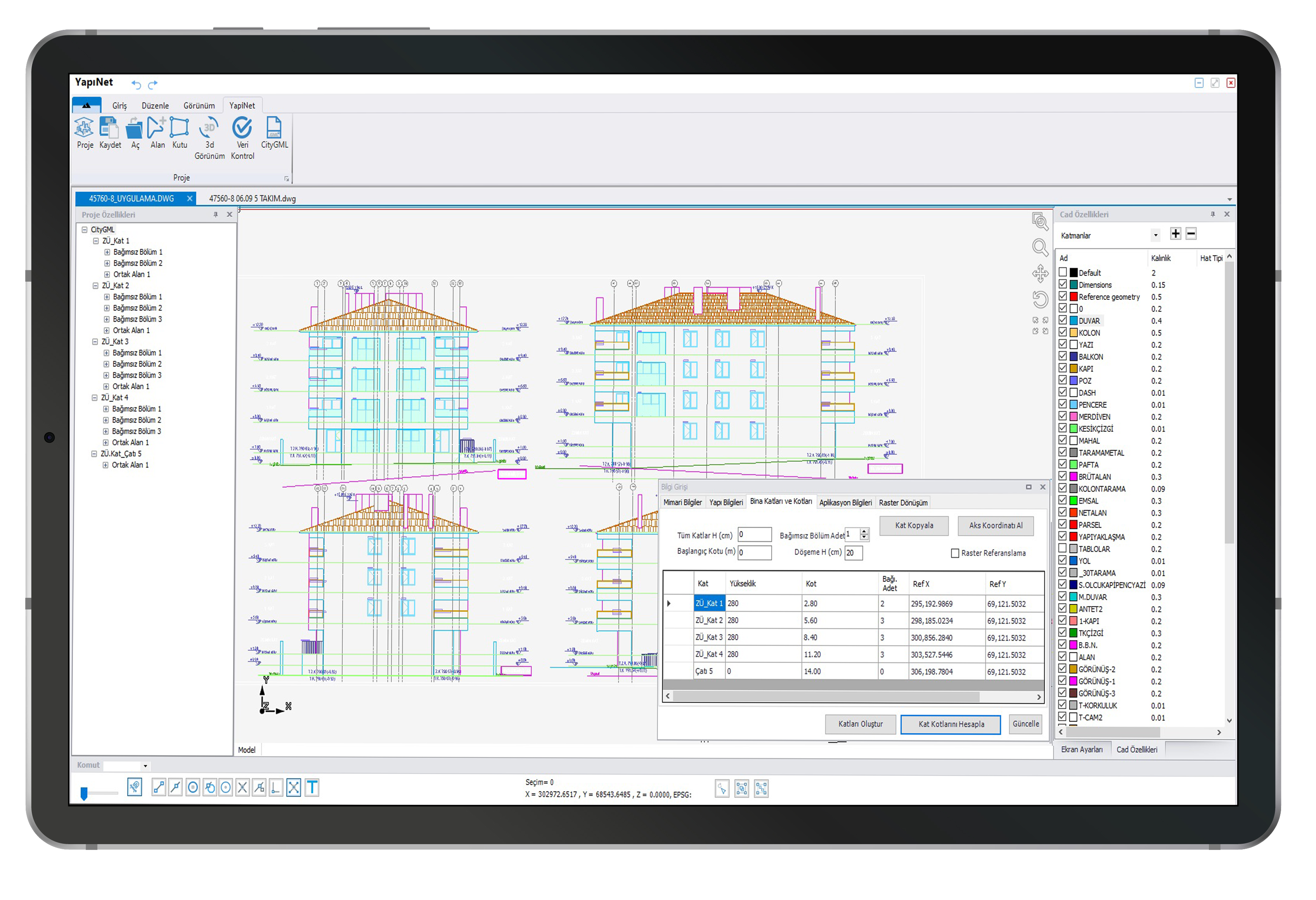Open the Görünüm ribbon tab
This screenshot has width=1316, height=900.
199,106
